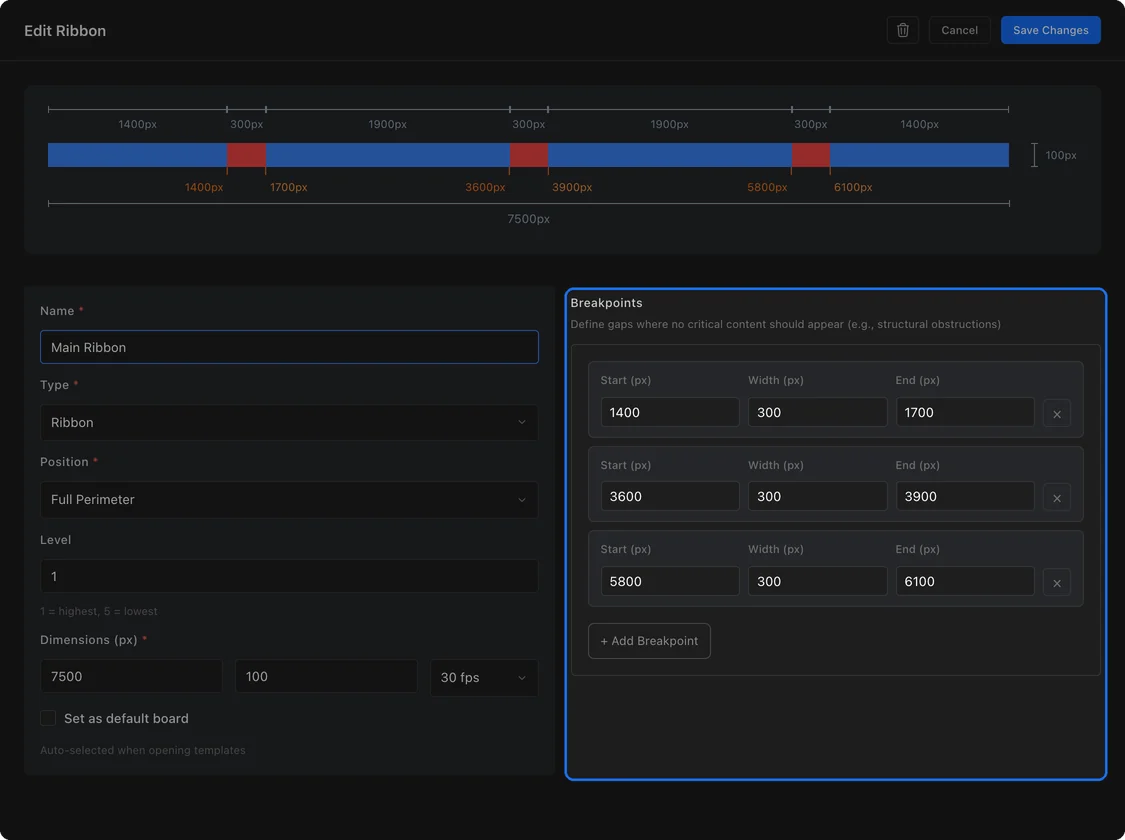Image resolution: width=1125 pixels, height=840 pixels.
Task: Remove the breakpoint starting at 5800
Action: coord(1057,582)
